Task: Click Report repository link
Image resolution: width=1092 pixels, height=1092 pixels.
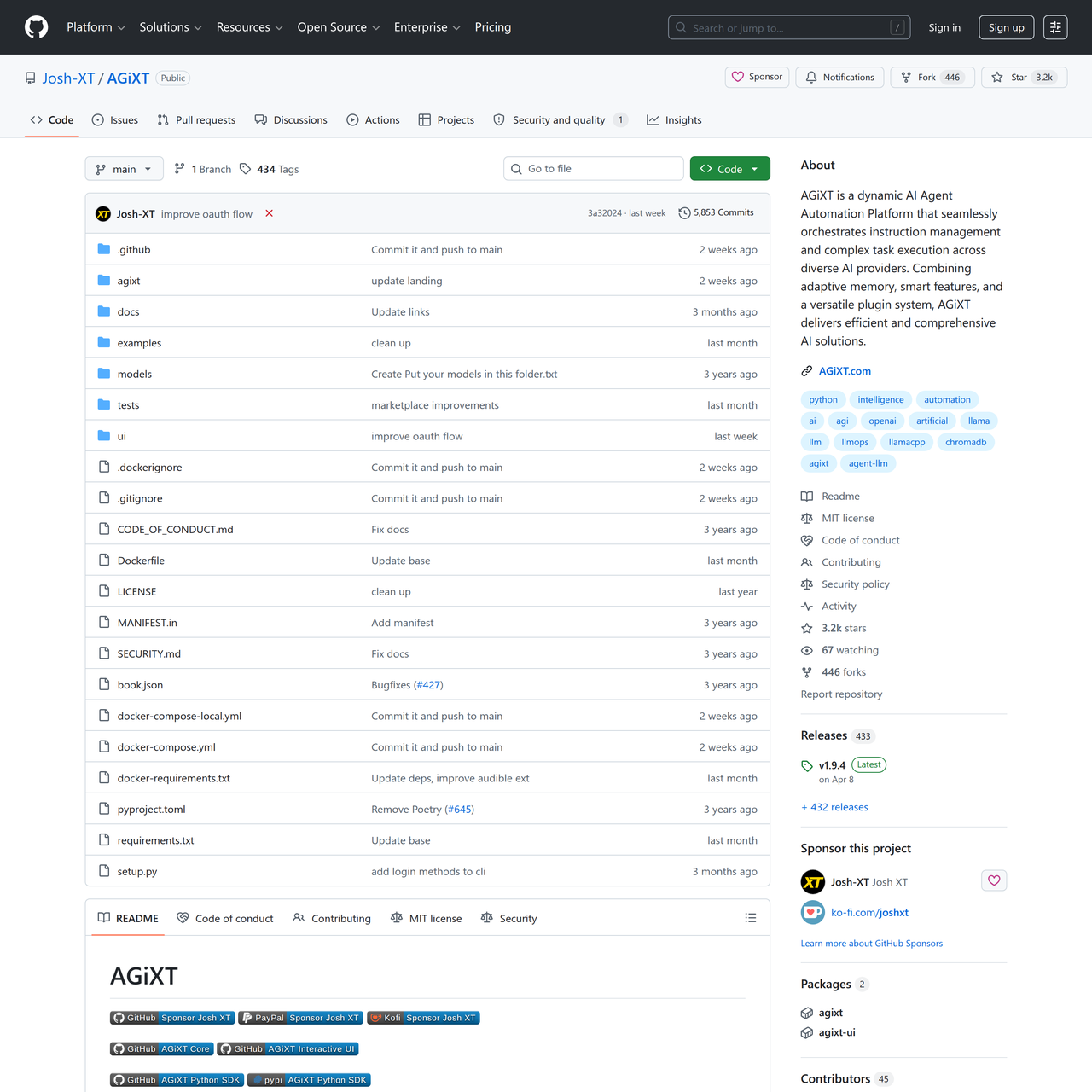Action: click(x=841, y=694)
